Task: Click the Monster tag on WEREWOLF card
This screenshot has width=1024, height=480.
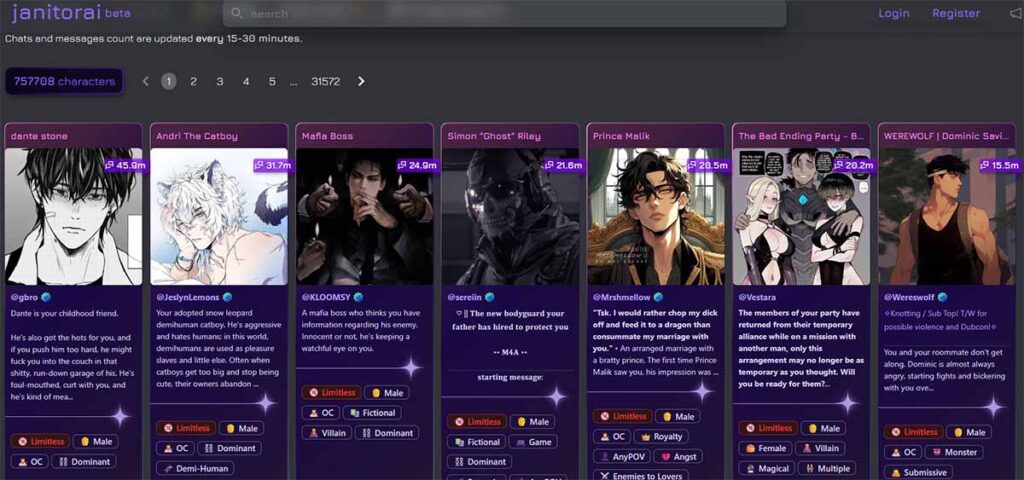Action: click(955, 452)
